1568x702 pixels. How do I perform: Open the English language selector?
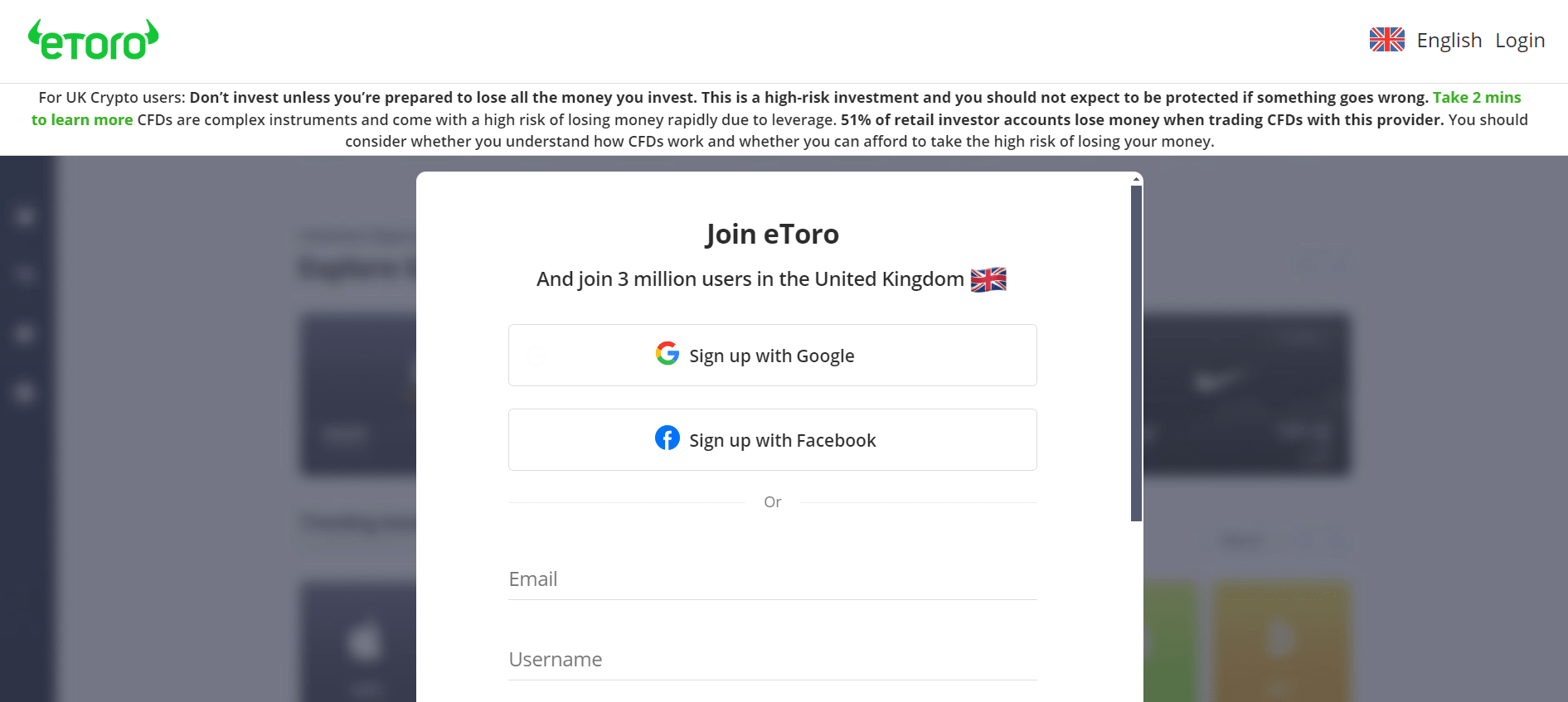[1449, 40]
